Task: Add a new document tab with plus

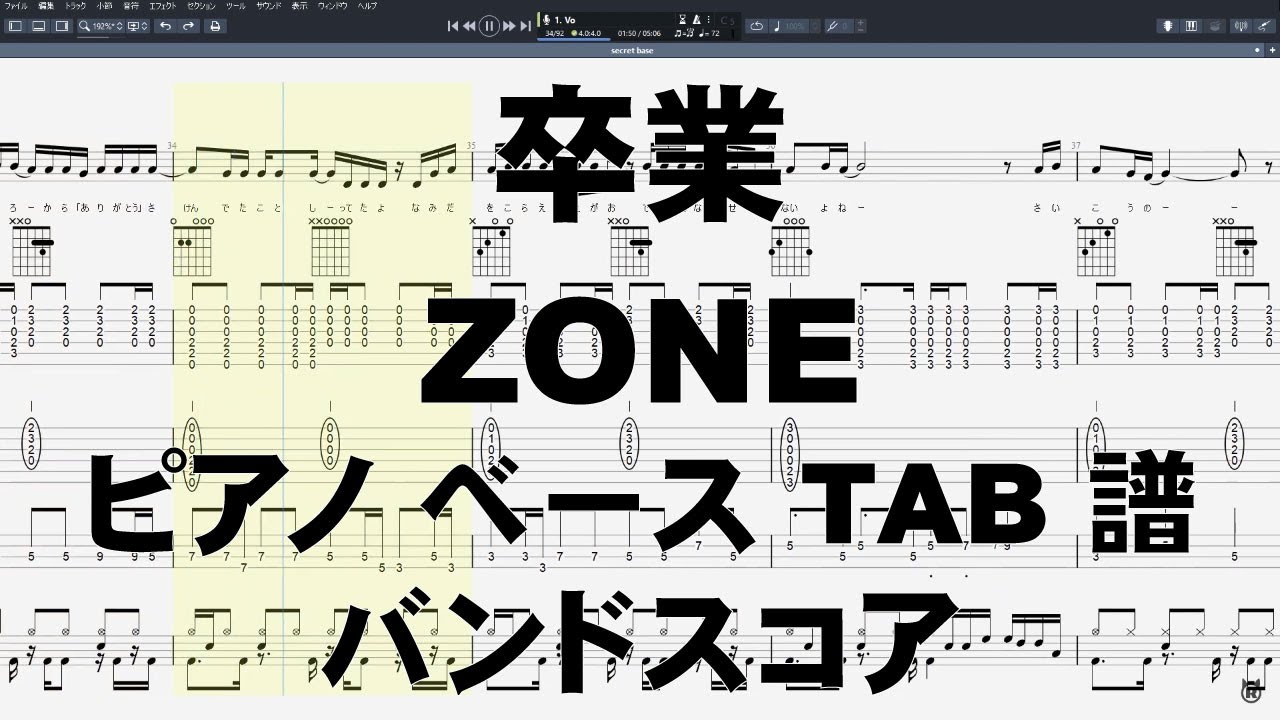Action: pyautogui.click(x=1270, y=49)
